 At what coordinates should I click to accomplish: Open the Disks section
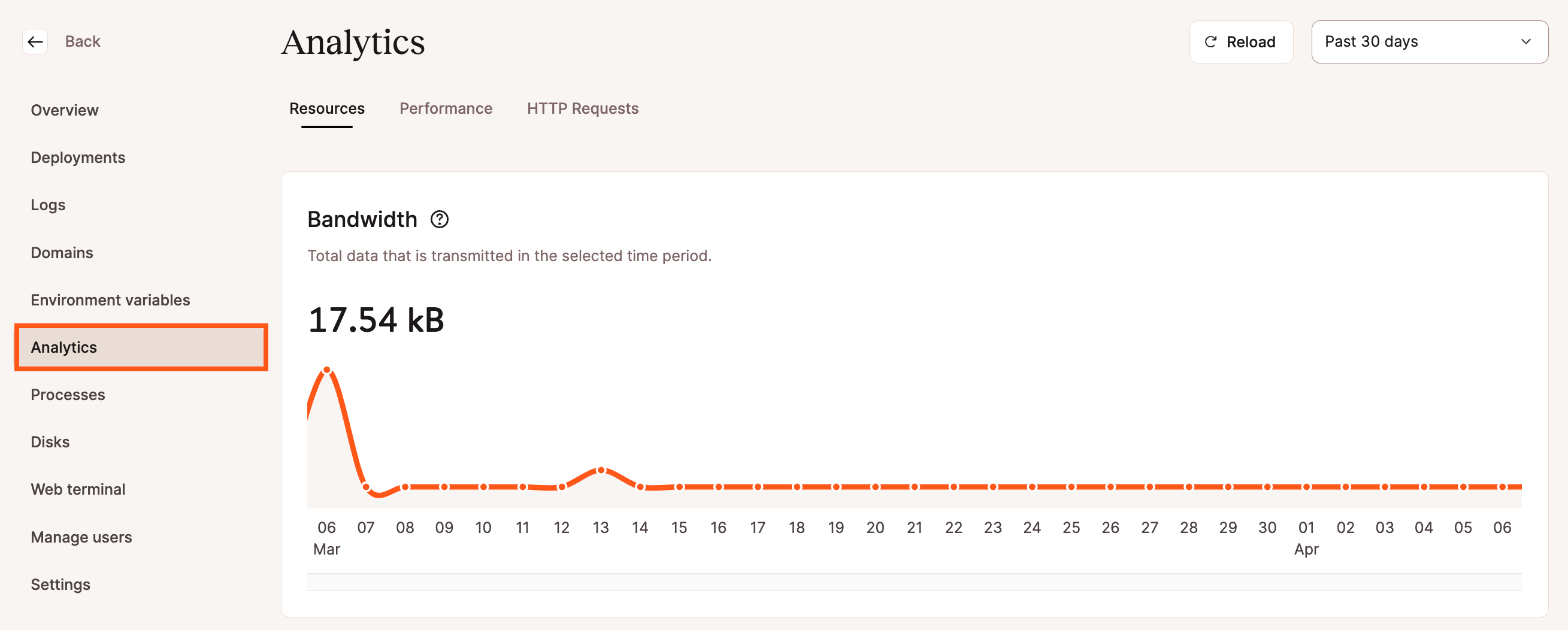(x=50, y=441)
